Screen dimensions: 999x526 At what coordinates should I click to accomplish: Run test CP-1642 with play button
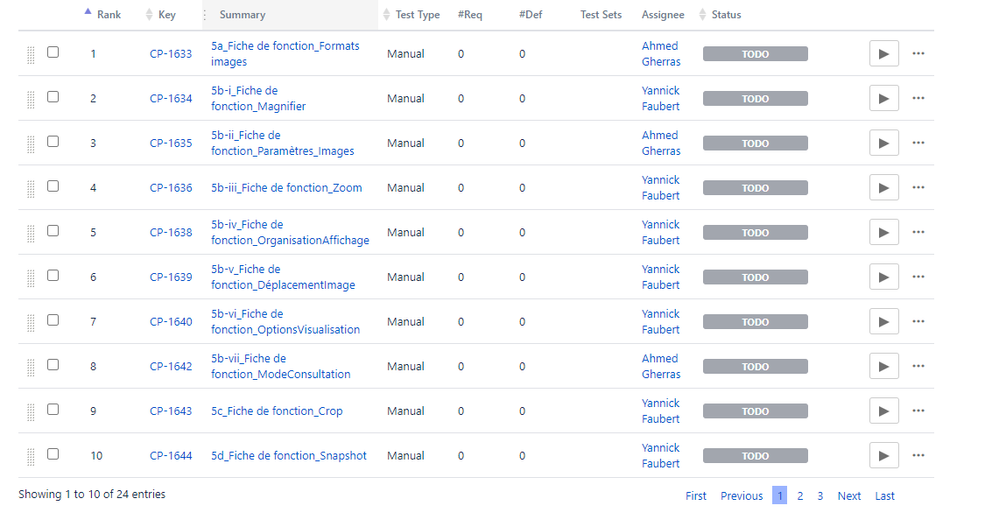[884, 366]
